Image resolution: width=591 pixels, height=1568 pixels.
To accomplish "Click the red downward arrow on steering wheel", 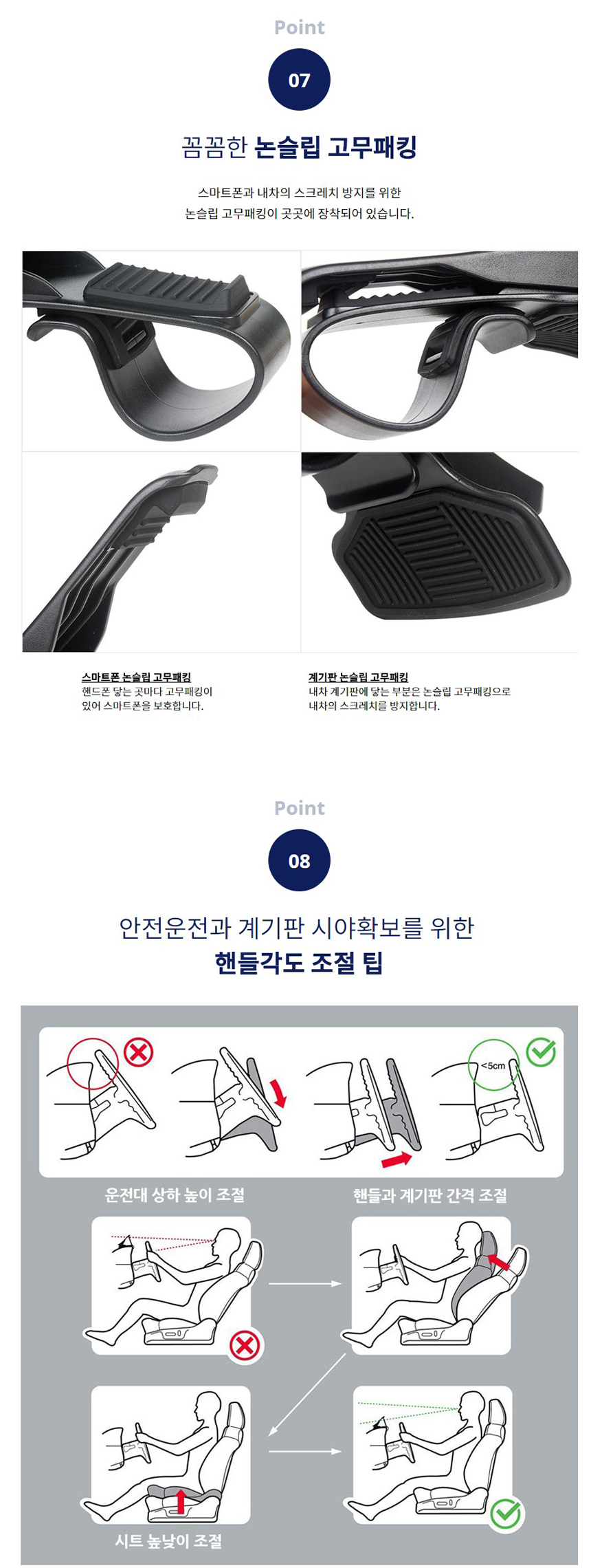I will tap(278, 1093).
